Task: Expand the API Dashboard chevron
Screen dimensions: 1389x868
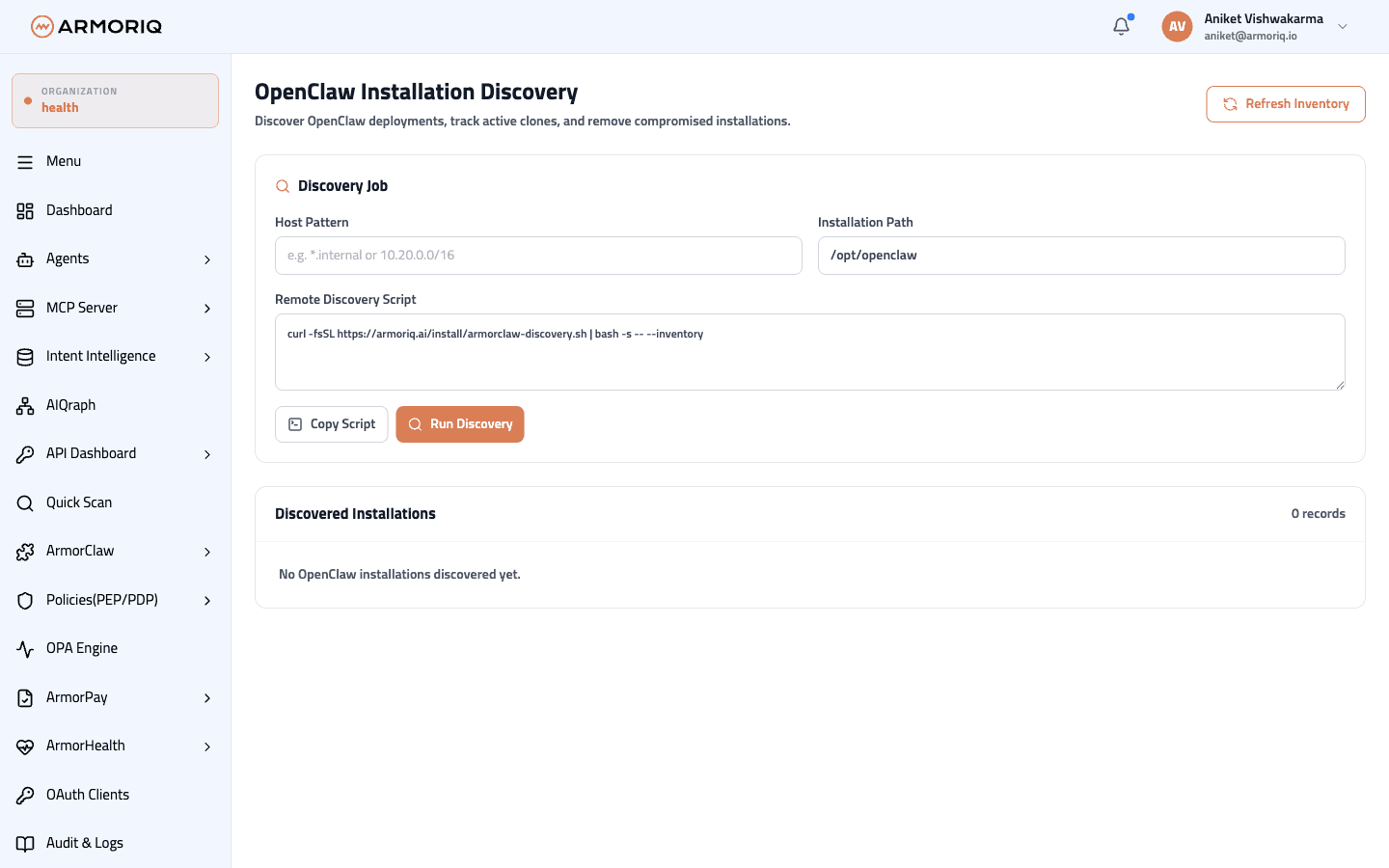Action: pyautogui.click(x=207, y=454)
